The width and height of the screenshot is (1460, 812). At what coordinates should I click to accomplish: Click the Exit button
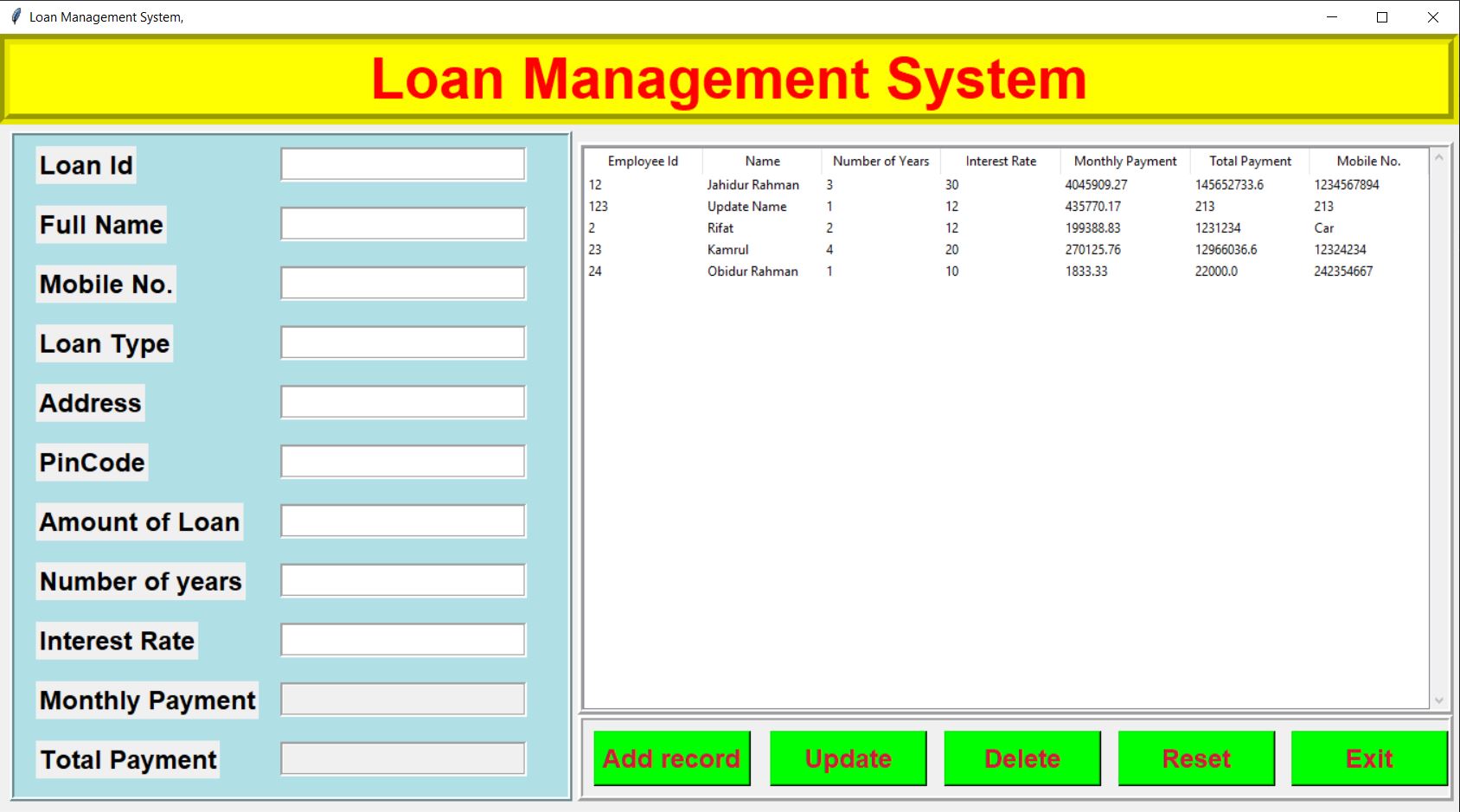click(x=1370, y=758)
